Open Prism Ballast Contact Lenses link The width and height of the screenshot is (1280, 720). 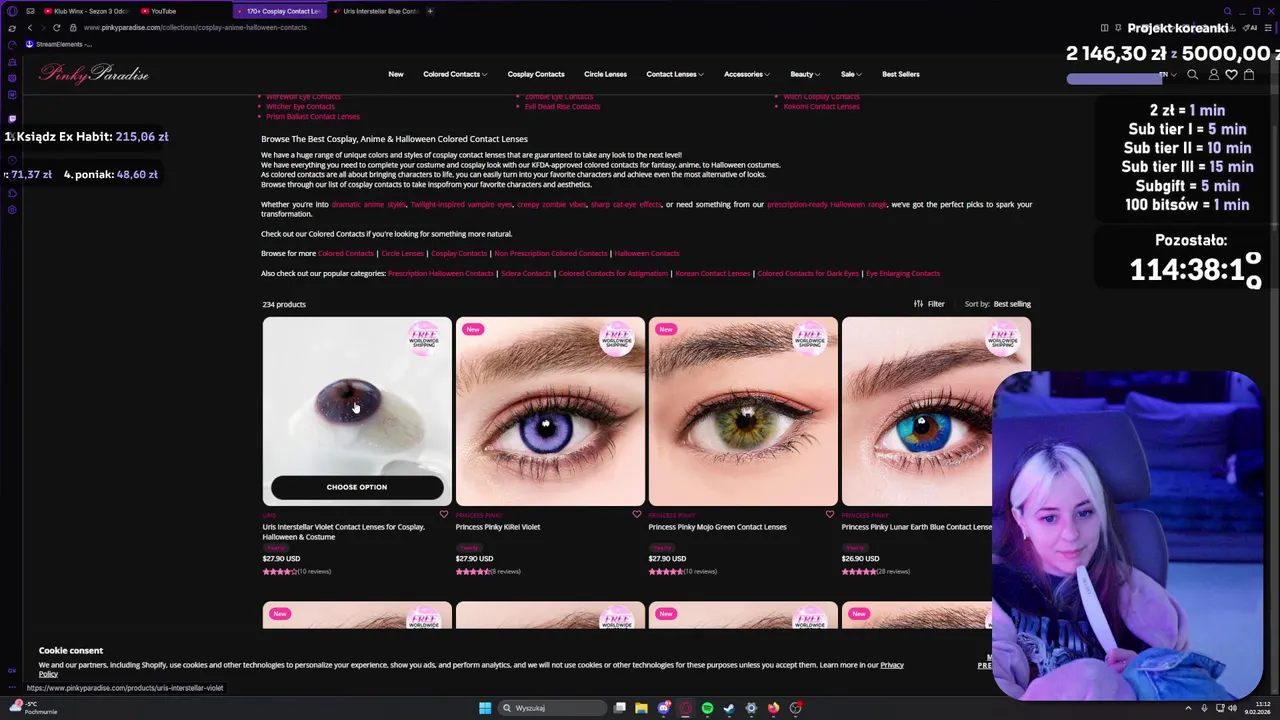(313, 116)
